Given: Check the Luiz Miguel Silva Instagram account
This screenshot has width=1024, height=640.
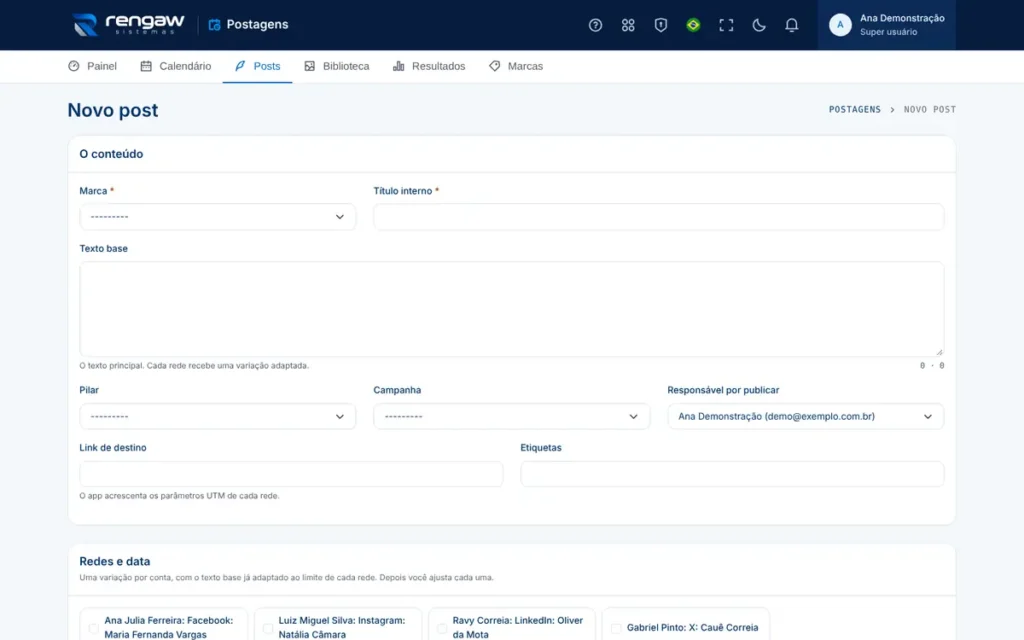Looking at the screenshot, I should coord(268,628).
